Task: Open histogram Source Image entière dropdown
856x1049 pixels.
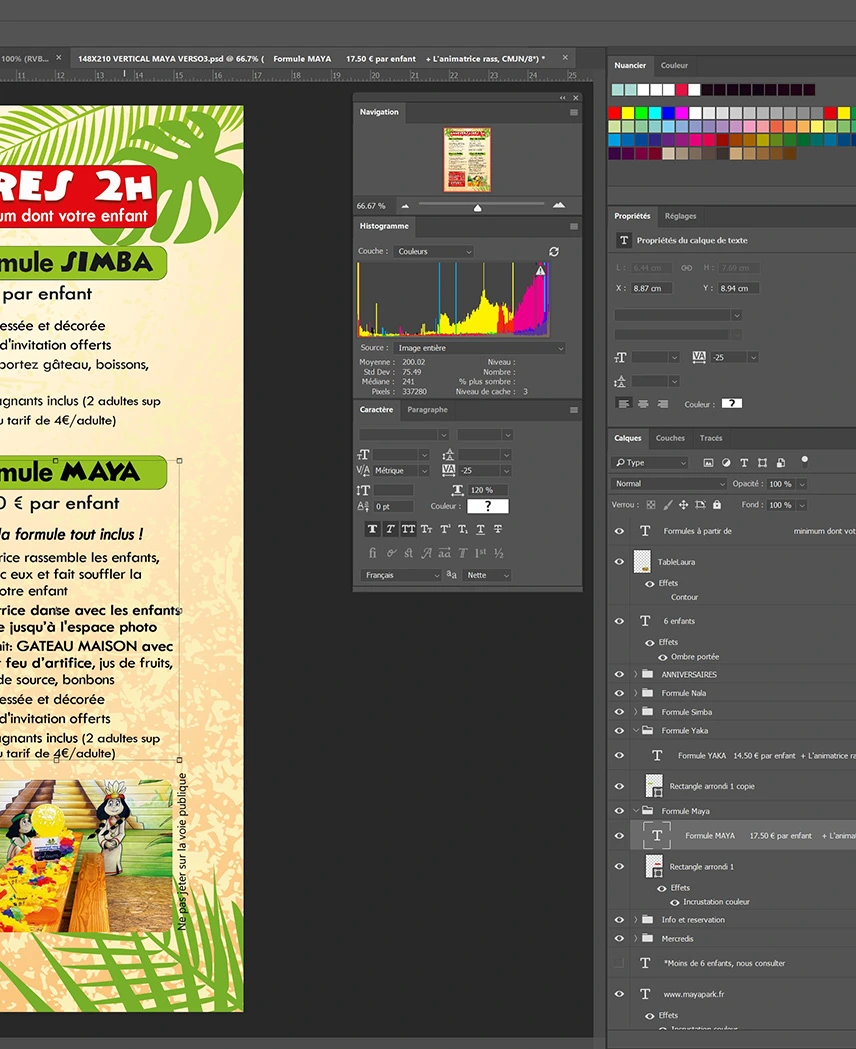Action: 479,348
